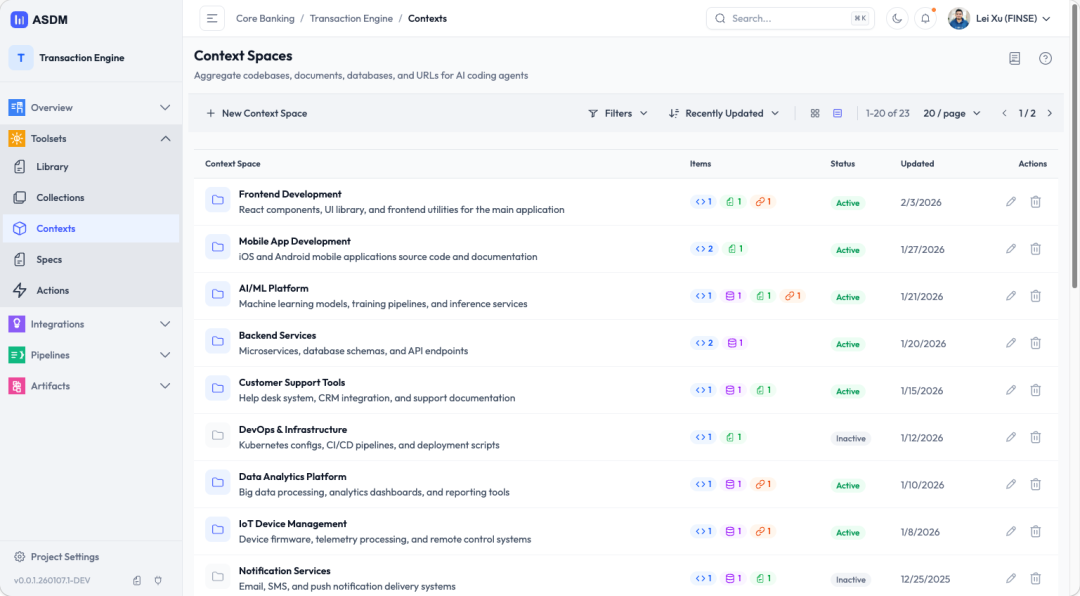Switch to dark mode with moon icon
1080x596 pixels.
point(897,19)
